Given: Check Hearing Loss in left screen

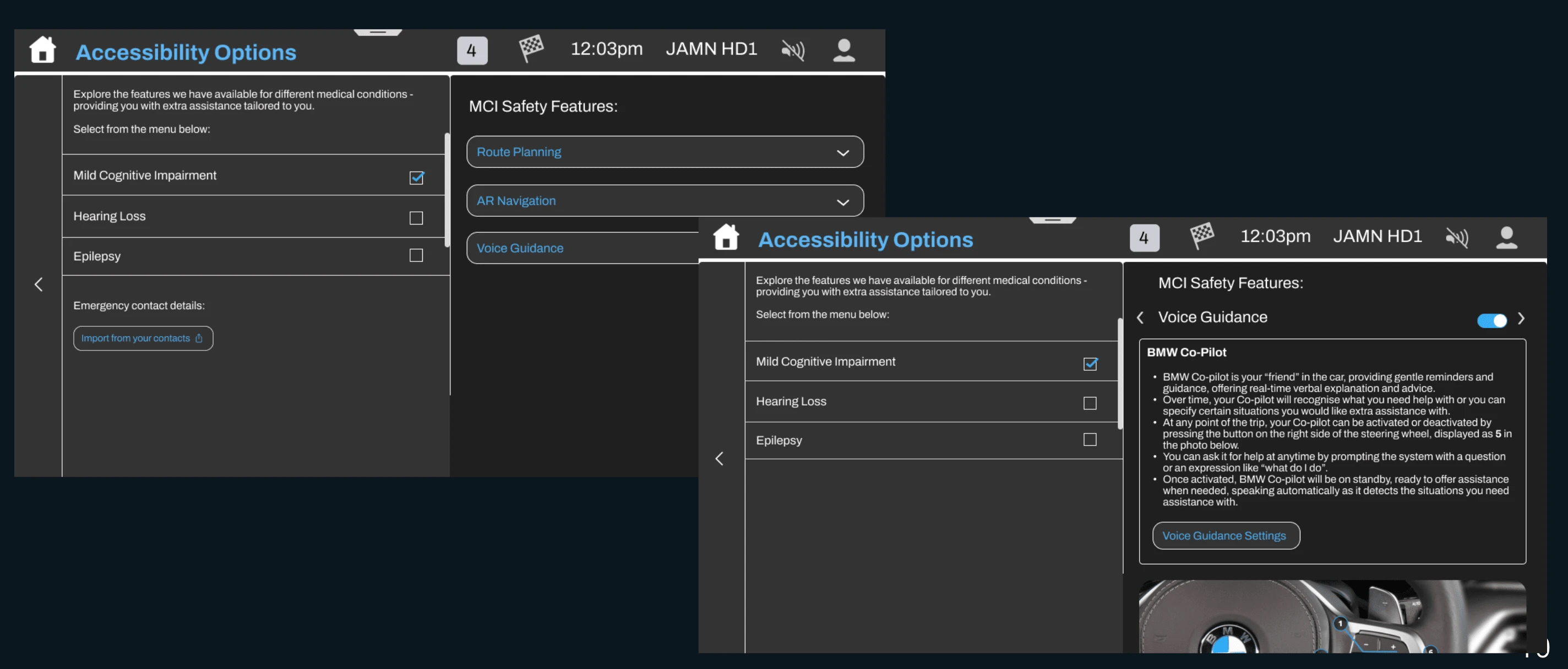Looking at the screenshot, I should 416,218.
